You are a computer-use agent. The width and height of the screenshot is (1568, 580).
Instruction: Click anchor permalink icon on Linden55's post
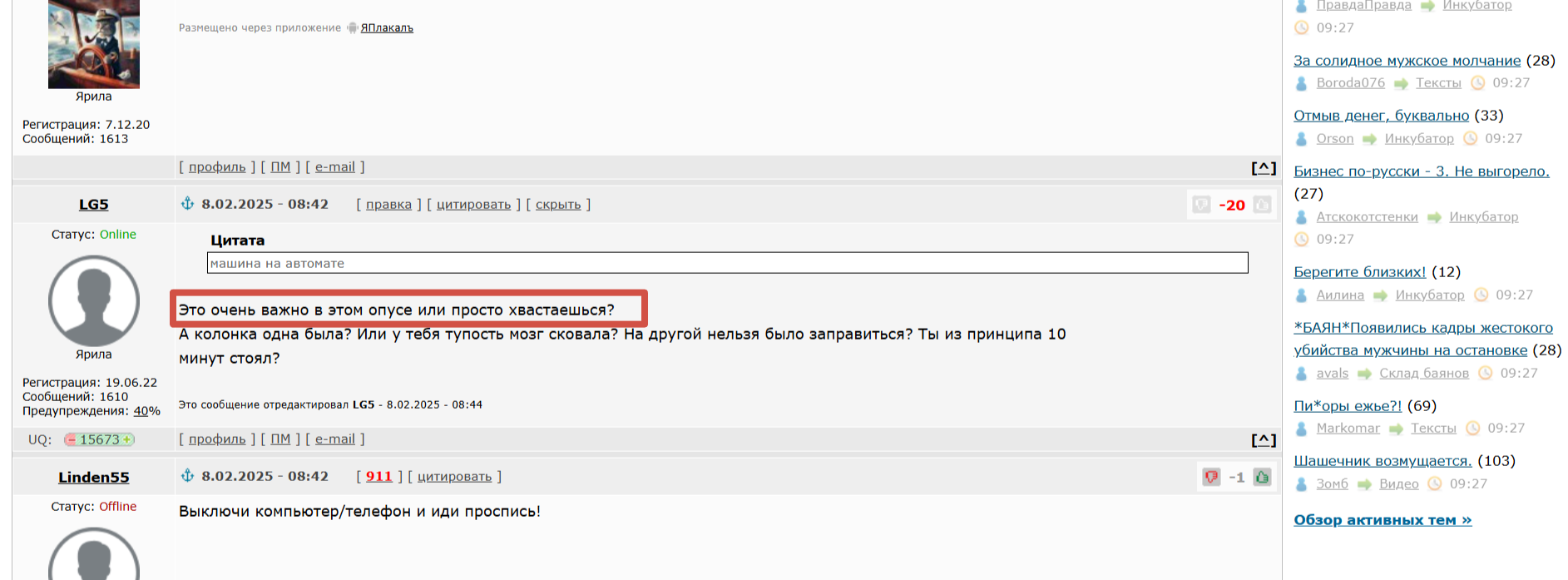point(188,476)
